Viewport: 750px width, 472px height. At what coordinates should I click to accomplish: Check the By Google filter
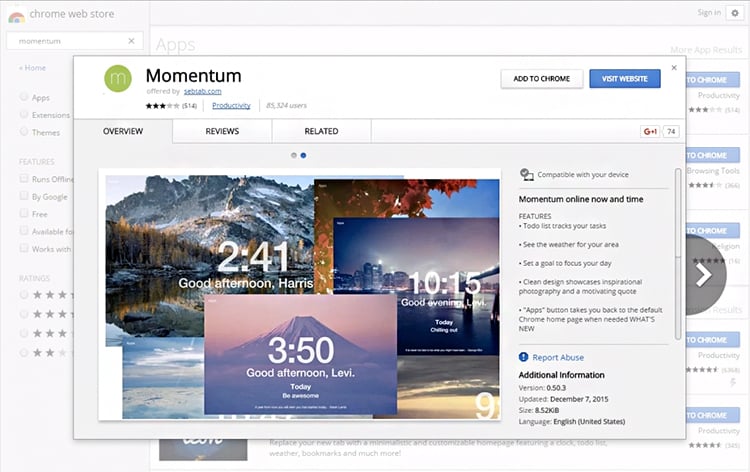click(23, 196)
